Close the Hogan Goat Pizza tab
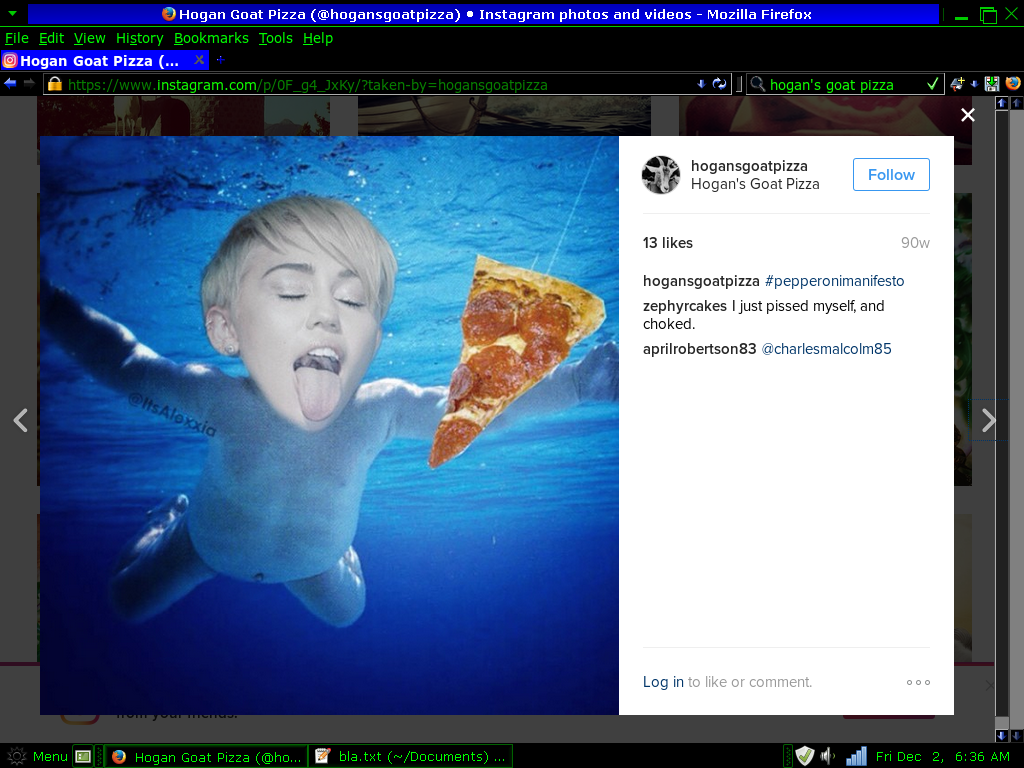This screenshot has height=768, width=1024. click(199, 60)
